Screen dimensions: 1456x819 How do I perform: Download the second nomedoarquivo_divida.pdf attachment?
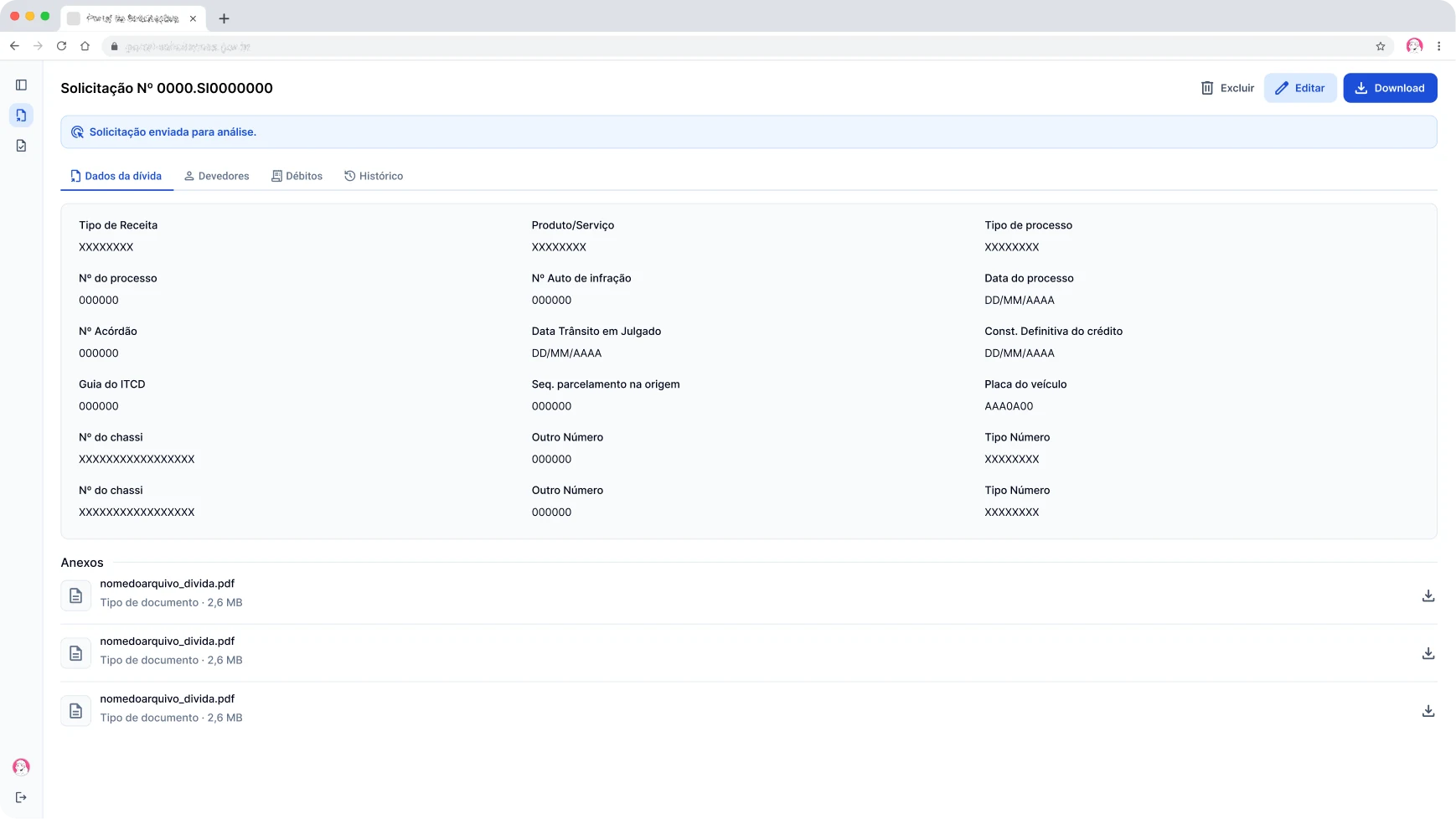(1428, 653)
